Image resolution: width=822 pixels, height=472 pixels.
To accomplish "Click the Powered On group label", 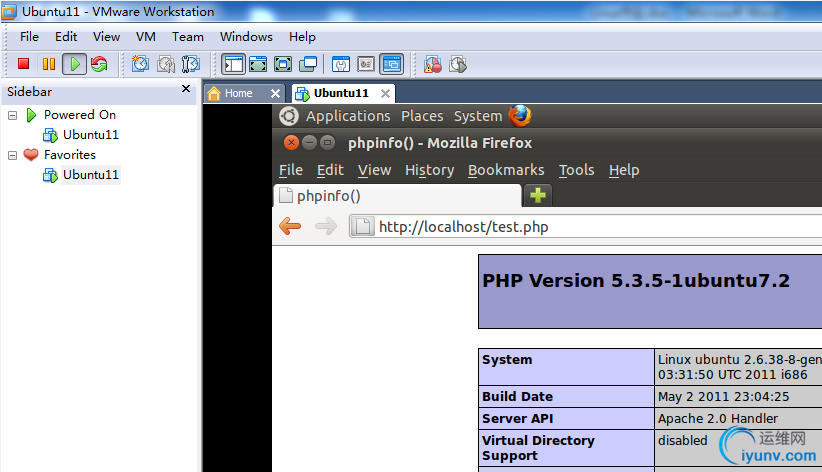I will coord(80,115).
